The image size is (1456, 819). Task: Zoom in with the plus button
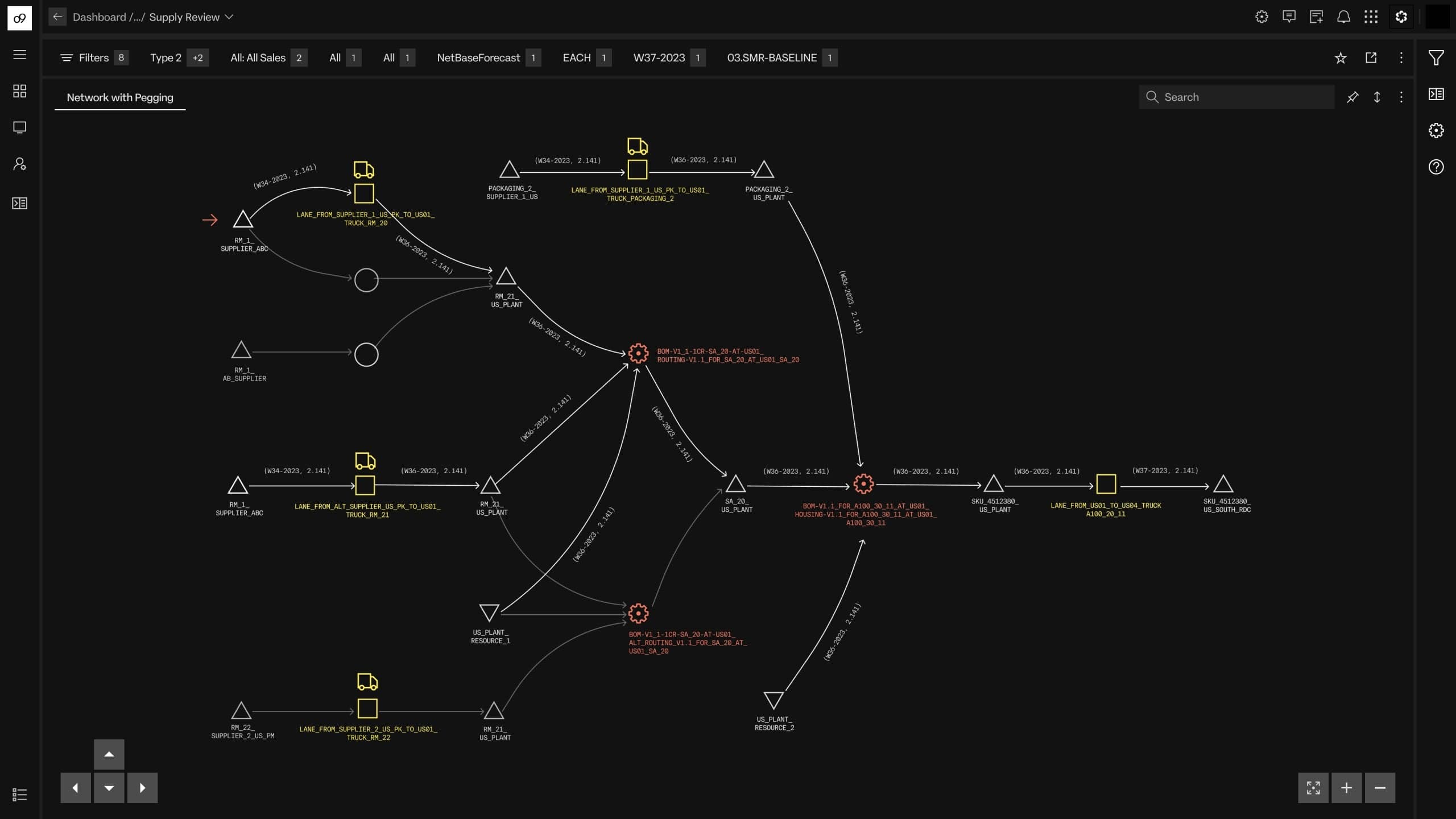[x=1346, y=788]
